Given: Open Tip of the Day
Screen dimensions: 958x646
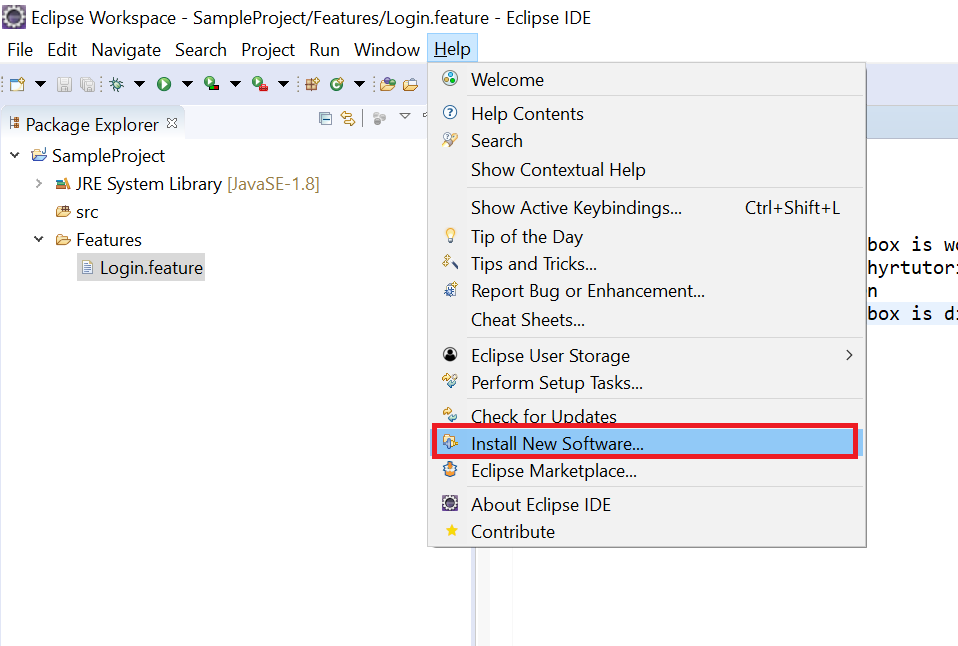Looking at the screenshot, I should (527, 236).
